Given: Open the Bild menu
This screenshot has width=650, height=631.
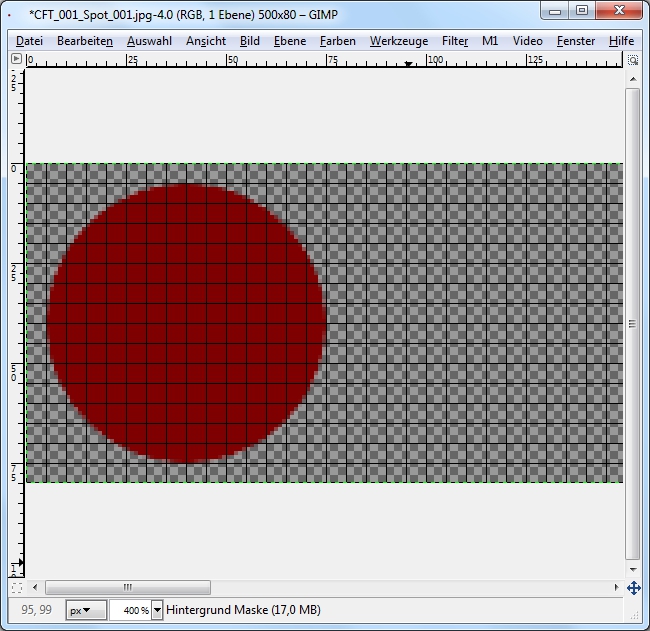Looking at the screenshot, I should pyautogui.click(x=250, y=41).
